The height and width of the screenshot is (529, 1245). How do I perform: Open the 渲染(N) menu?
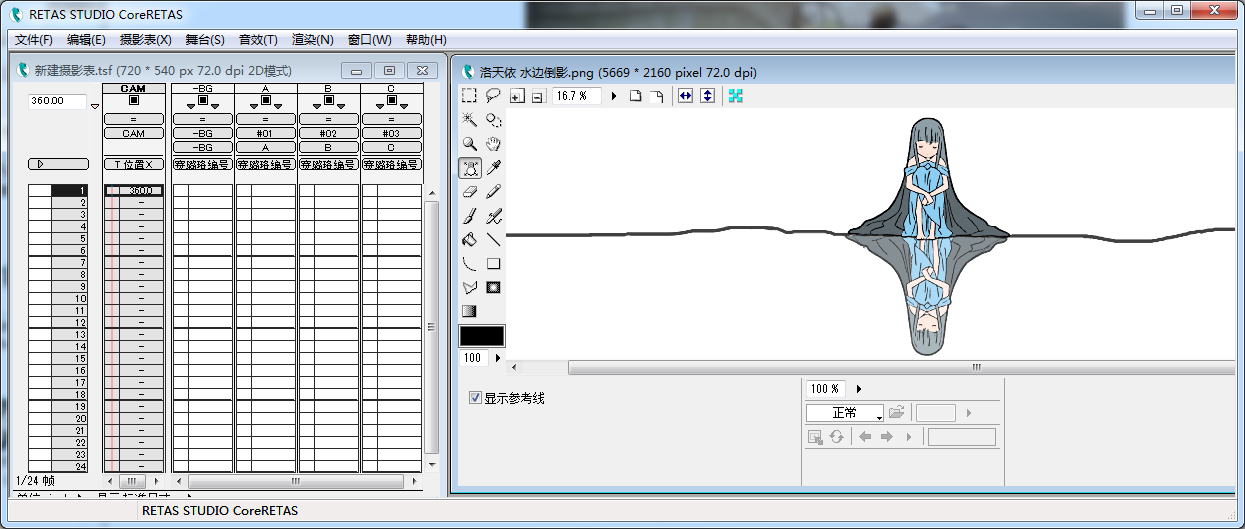(312, 40)
